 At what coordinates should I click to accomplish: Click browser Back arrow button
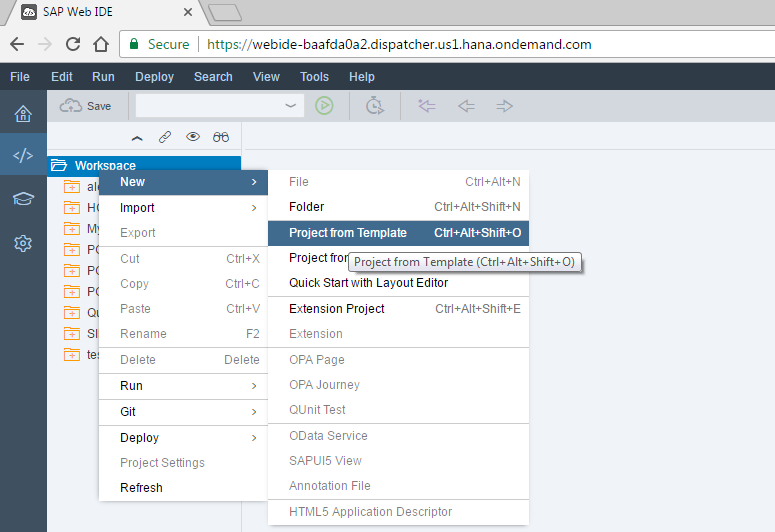coord(17,44)
